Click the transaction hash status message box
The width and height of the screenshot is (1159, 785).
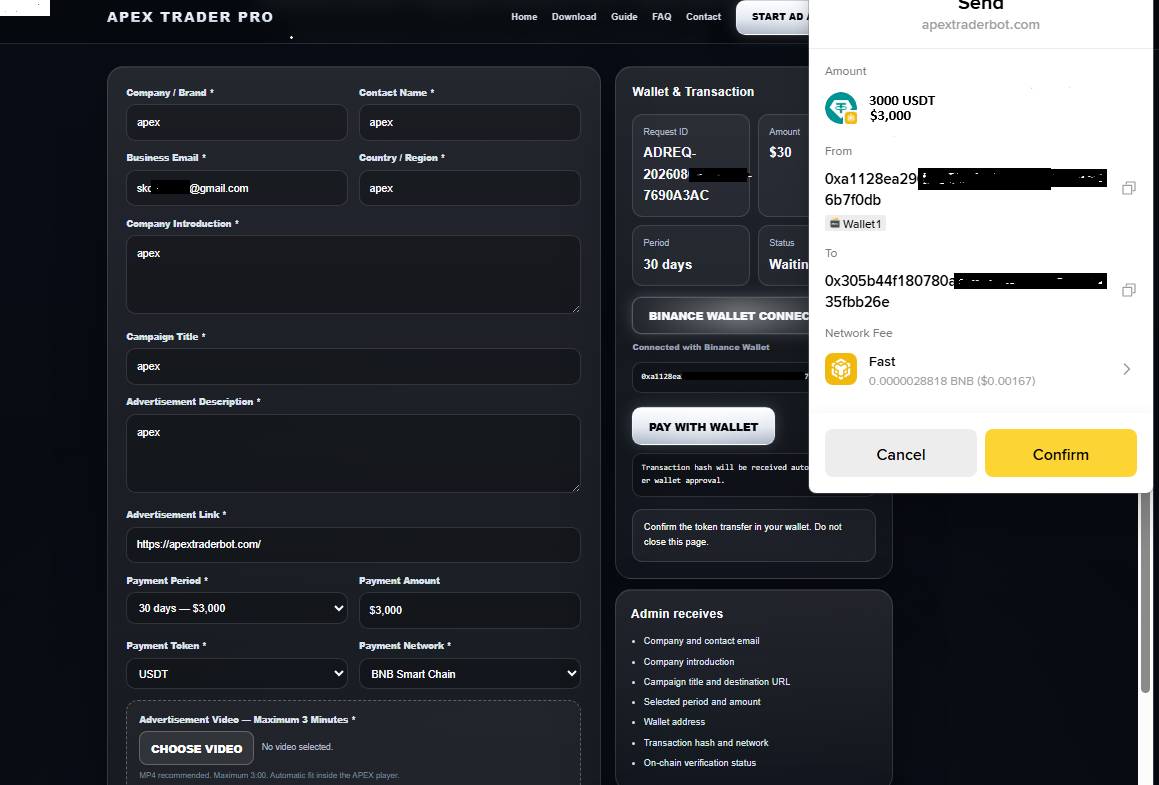[721, 474]
